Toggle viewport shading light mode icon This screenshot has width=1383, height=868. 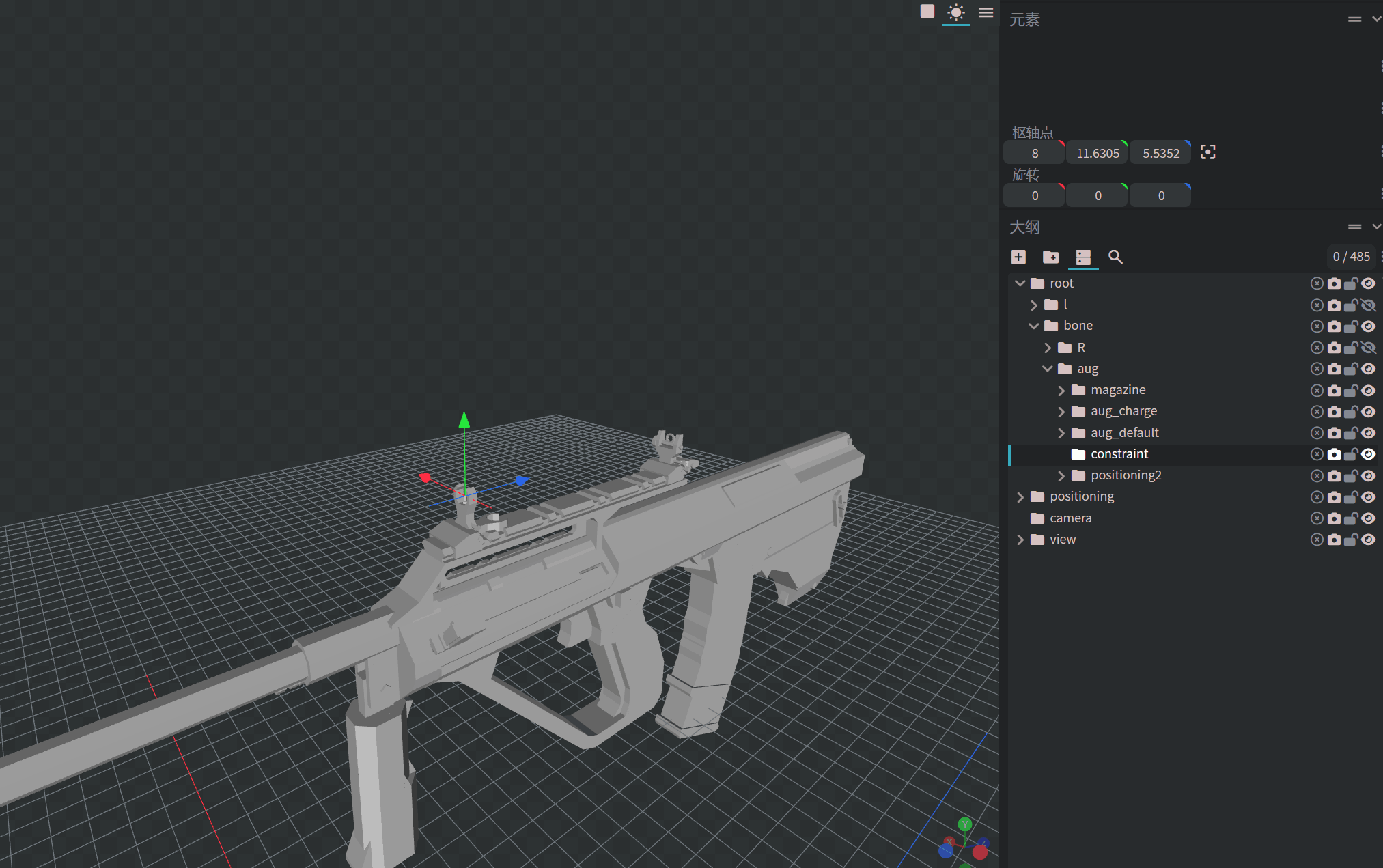point(955,12)
